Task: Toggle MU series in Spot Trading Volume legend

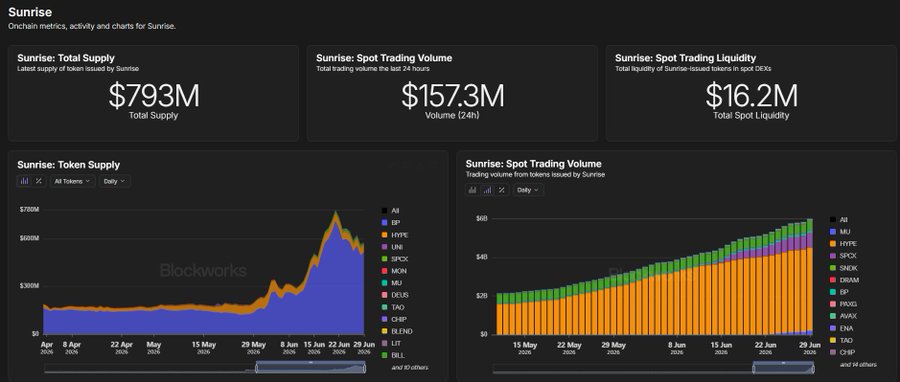Action: (x=840, y=232)
